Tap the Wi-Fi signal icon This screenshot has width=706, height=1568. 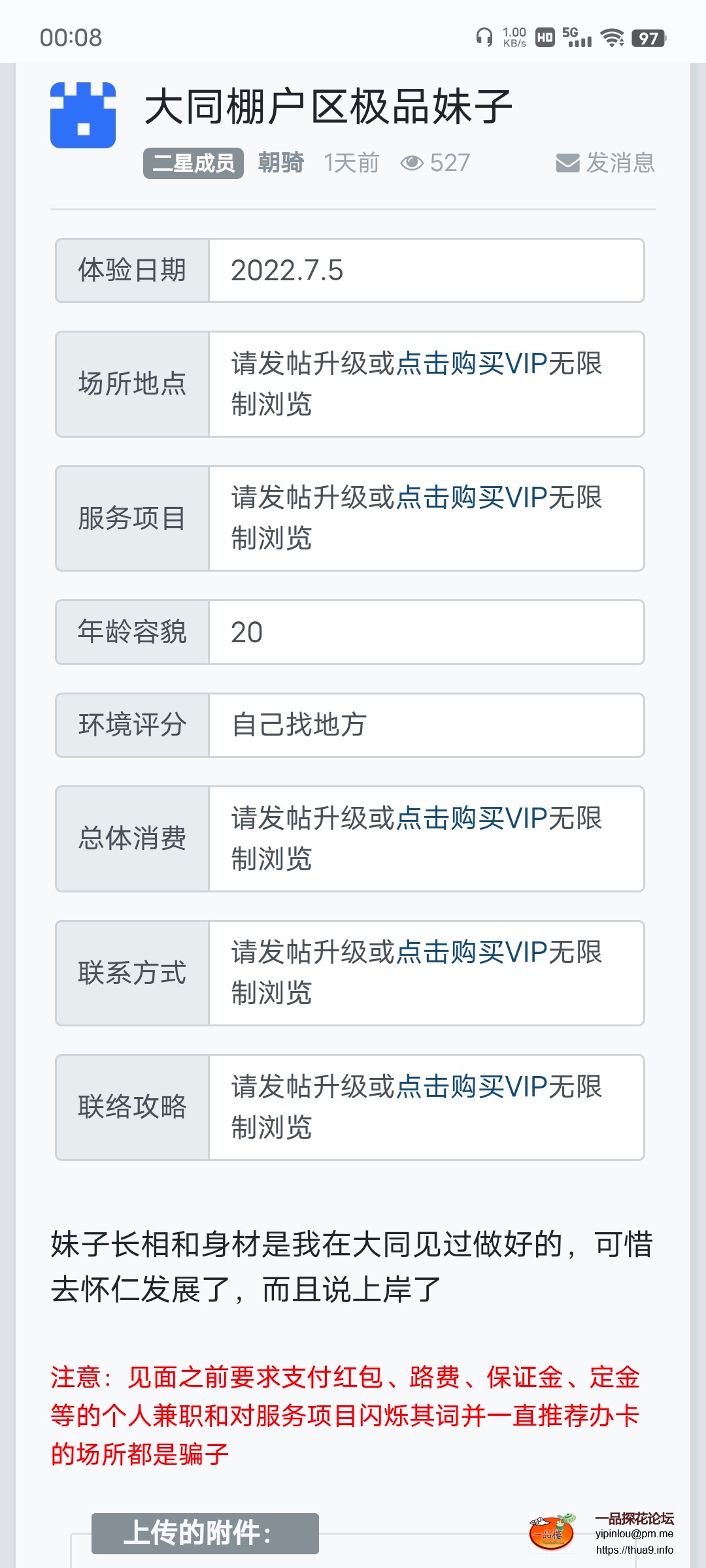613,38
